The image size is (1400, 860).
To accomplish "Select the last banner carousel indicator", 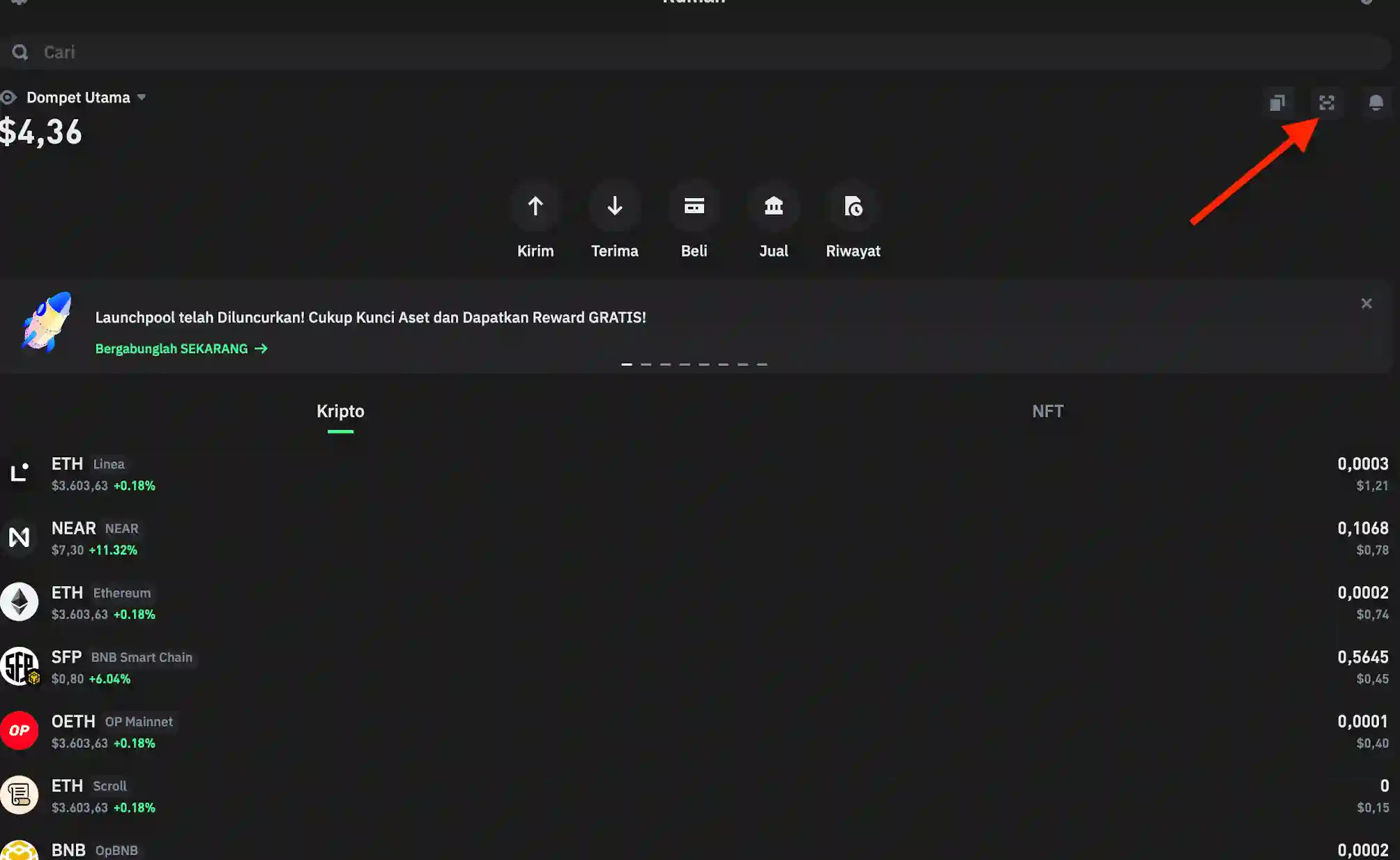I will 762,364.
